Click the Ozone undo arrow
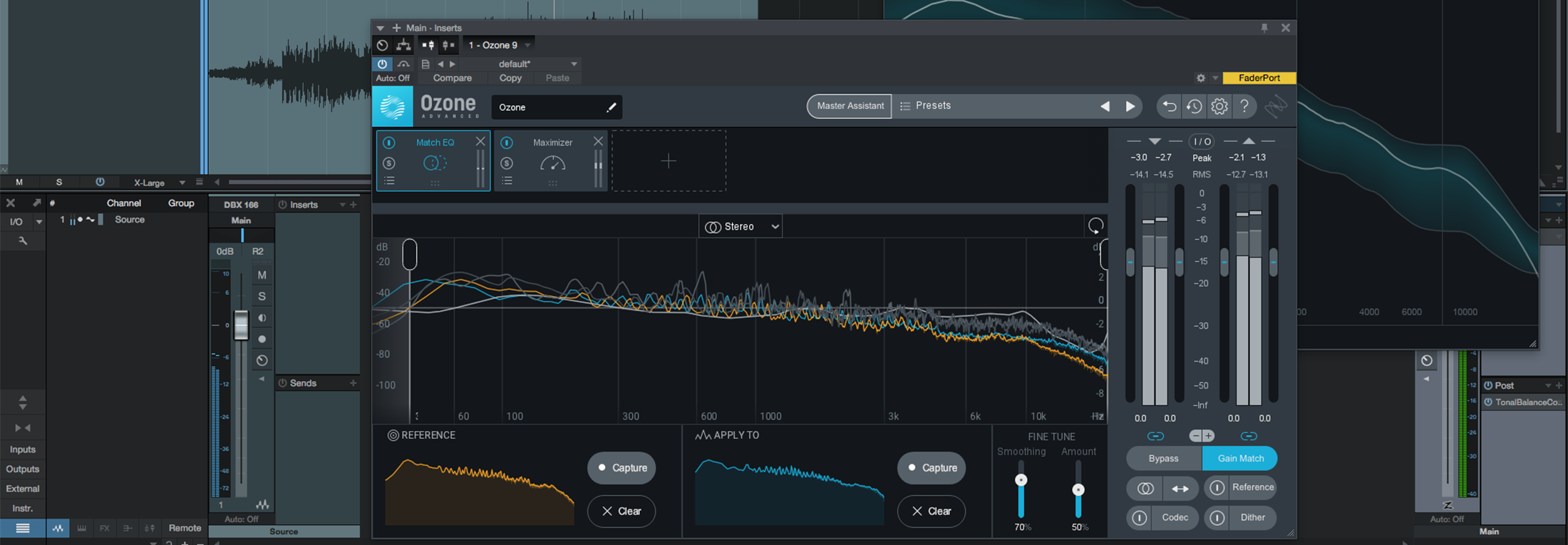 [1169, 106]
